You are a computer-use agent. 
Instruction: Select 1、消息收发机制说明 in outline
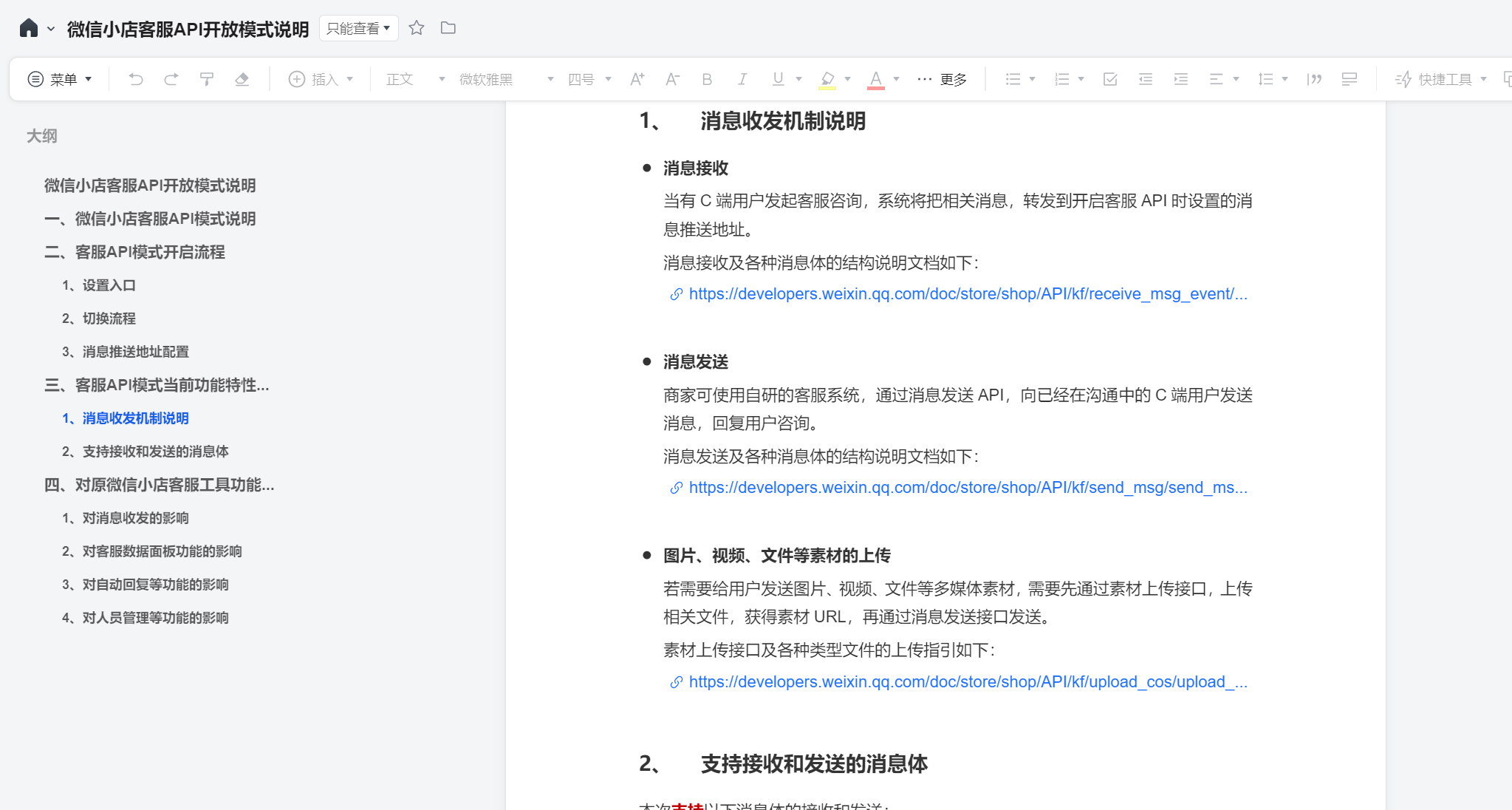coord(126,418)
